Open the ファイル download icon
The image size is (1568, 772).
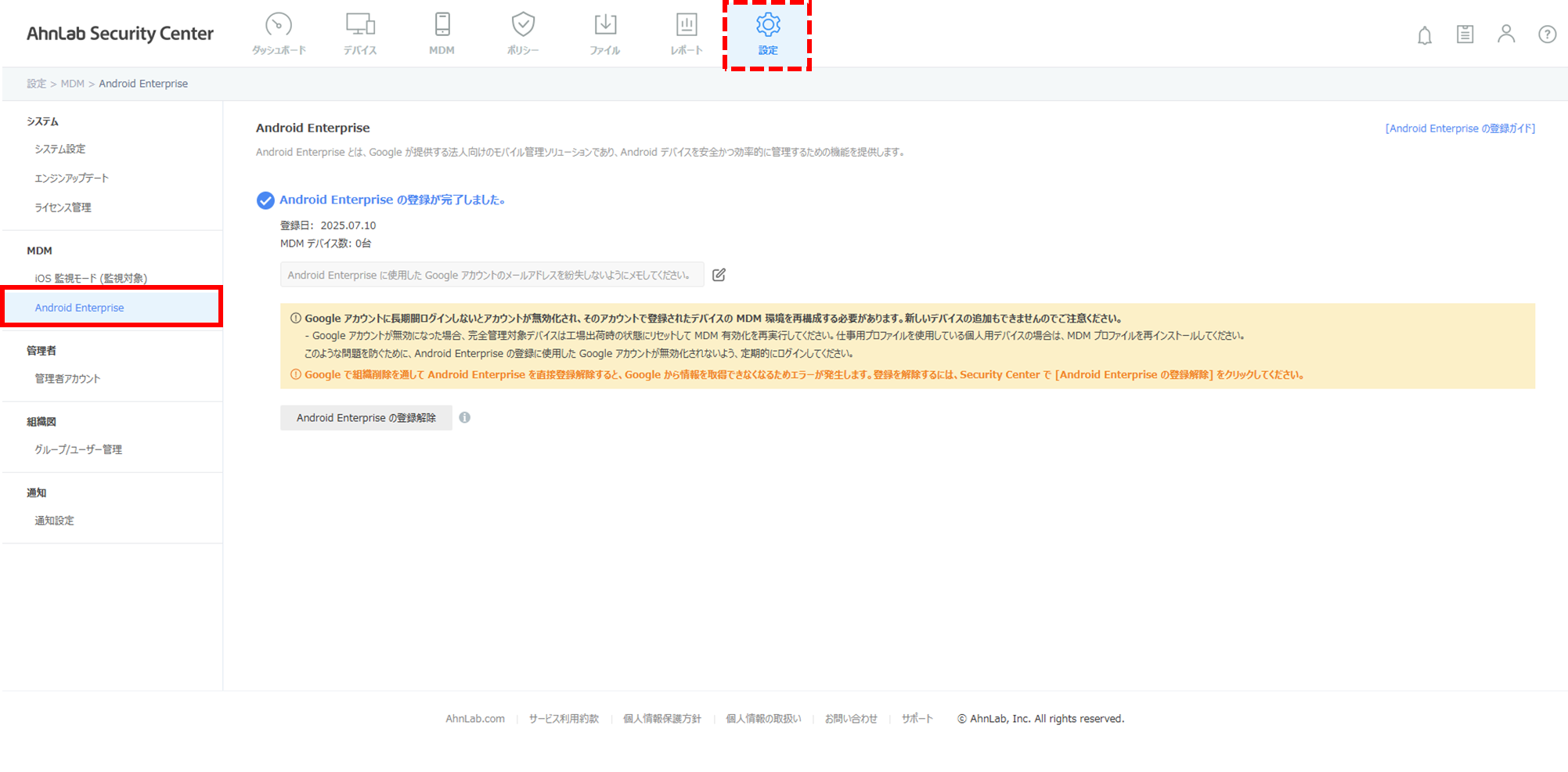point(605,24)
